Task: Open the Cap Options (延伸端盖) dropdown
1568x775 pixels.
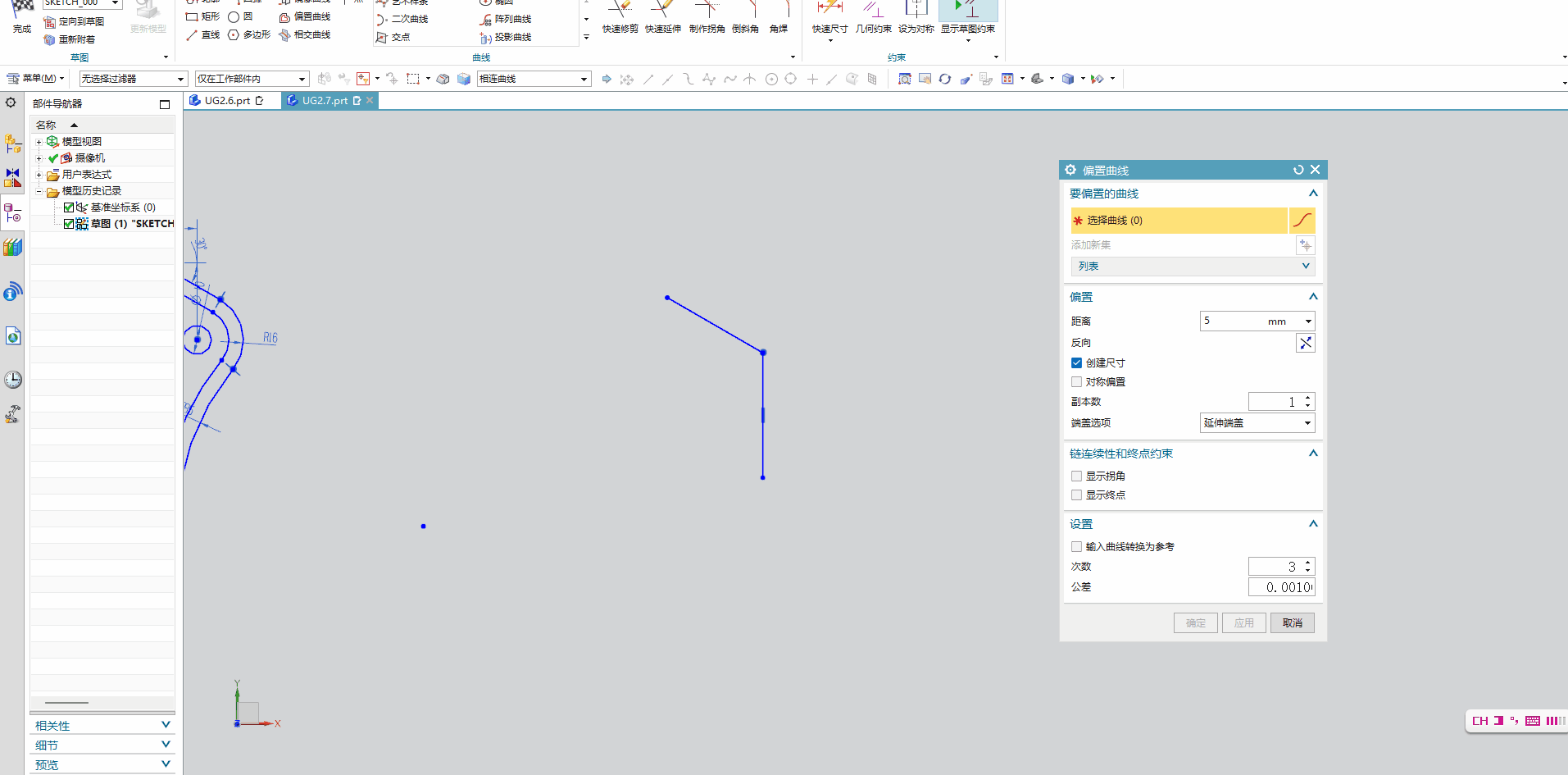Action: tap(1257, 422)
